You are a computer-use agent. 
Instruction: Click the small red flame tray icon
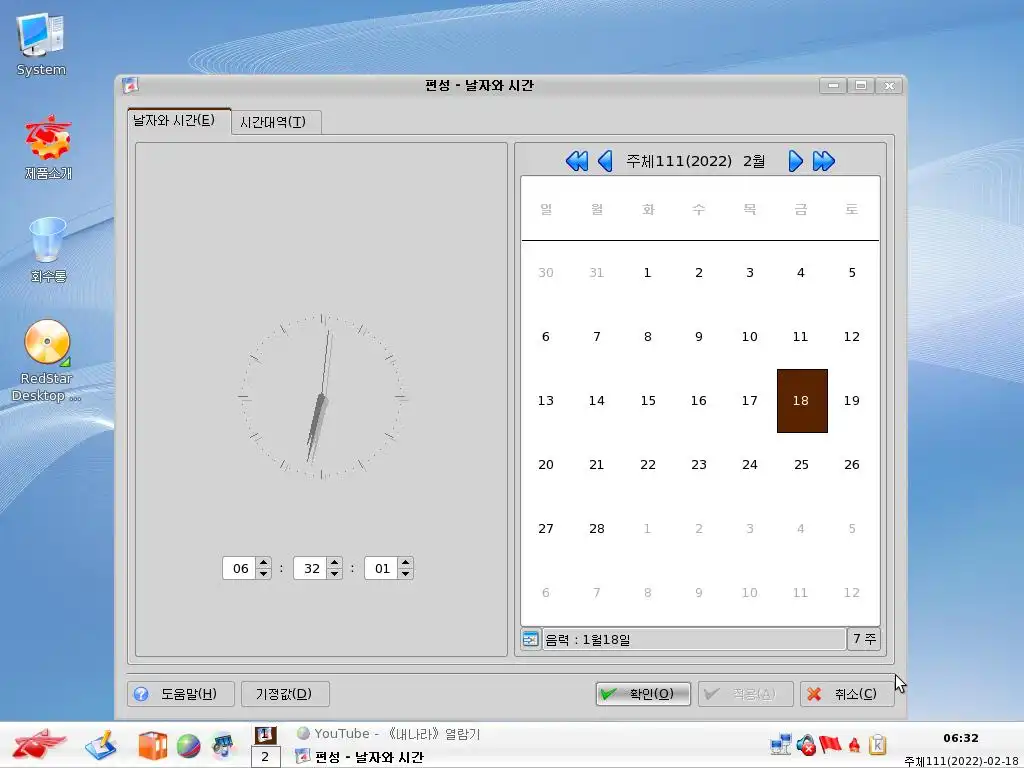click(x=854, y=744)
